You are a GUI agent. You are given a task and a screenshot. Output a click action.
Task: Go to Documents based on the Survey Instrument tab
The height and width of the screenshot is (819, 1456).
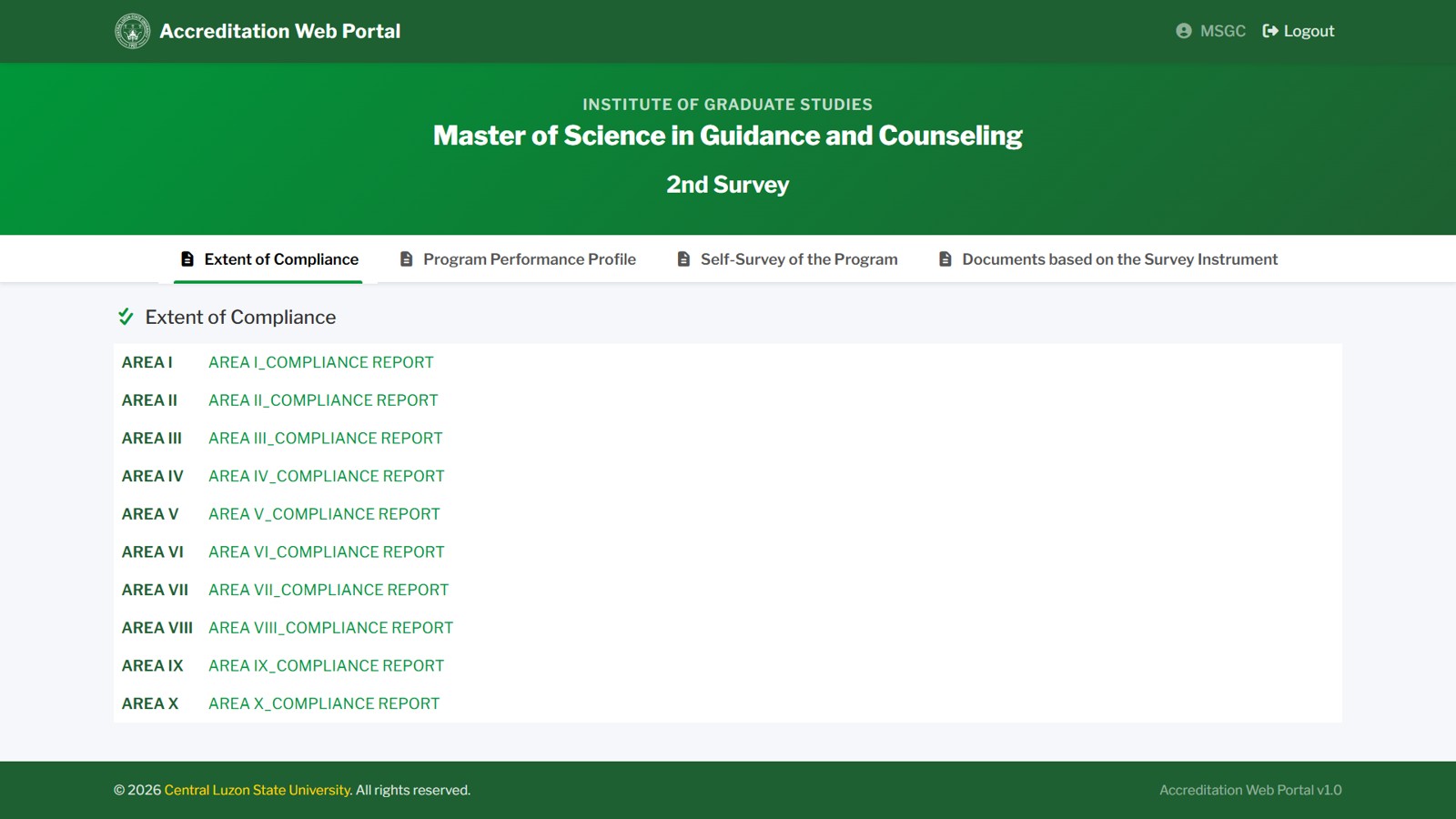1107,259
